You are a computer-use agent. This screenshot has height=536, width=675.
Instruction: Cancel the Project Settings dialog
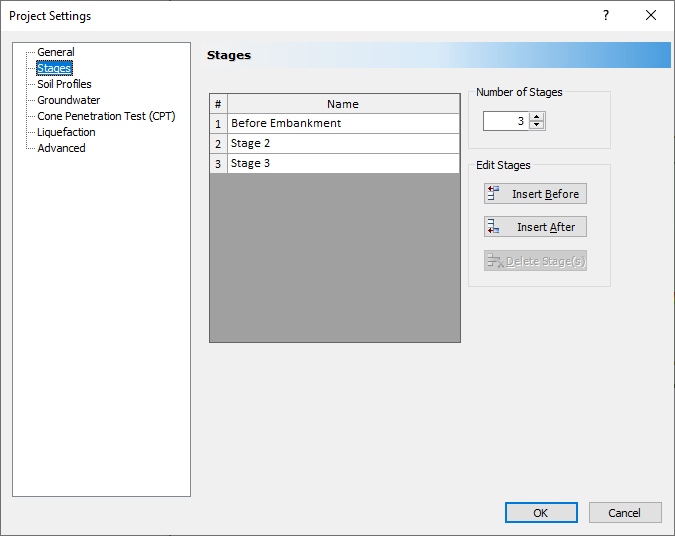[x=624, y=513]
